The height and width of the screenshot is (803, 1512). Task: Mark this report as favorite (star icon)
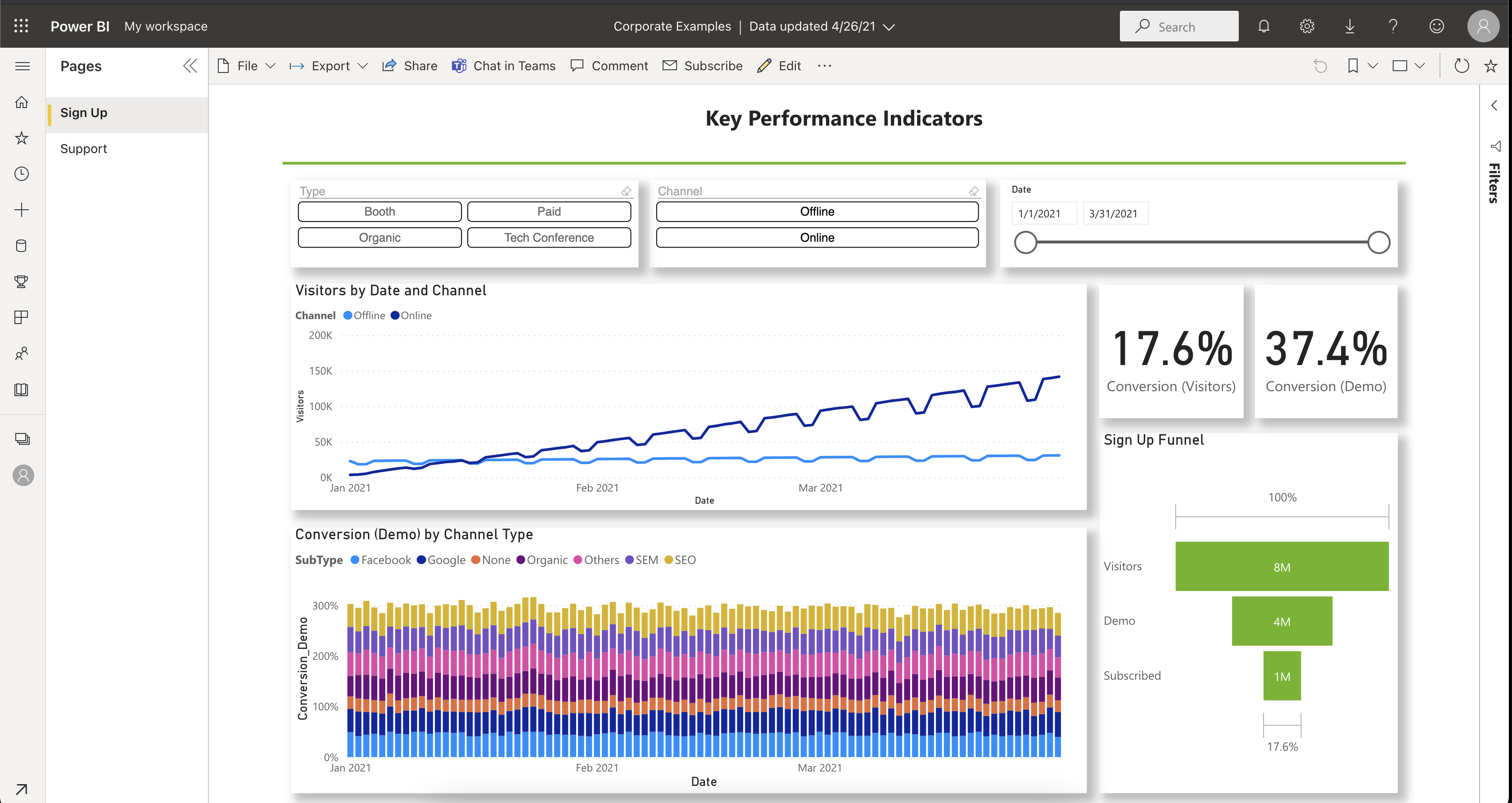[x=1490, y=66]
